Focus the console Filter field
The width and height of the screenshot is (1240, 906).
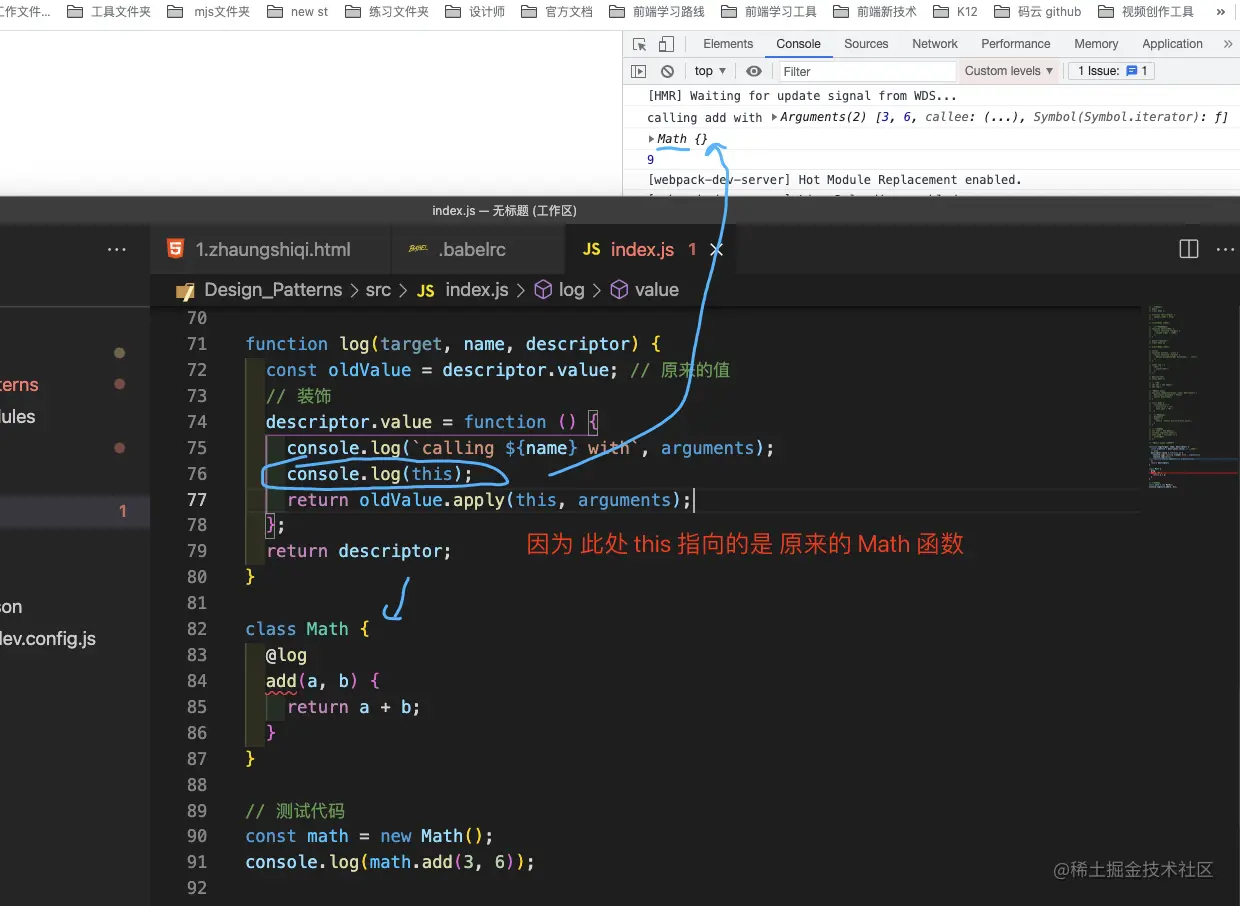coord(866,71)
